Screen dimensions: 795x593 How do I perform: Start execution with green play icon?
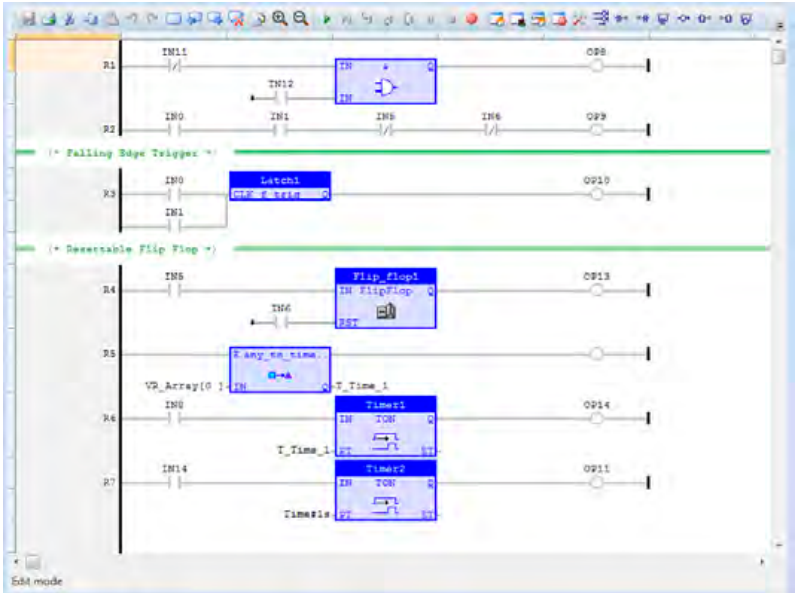point(327,19)
